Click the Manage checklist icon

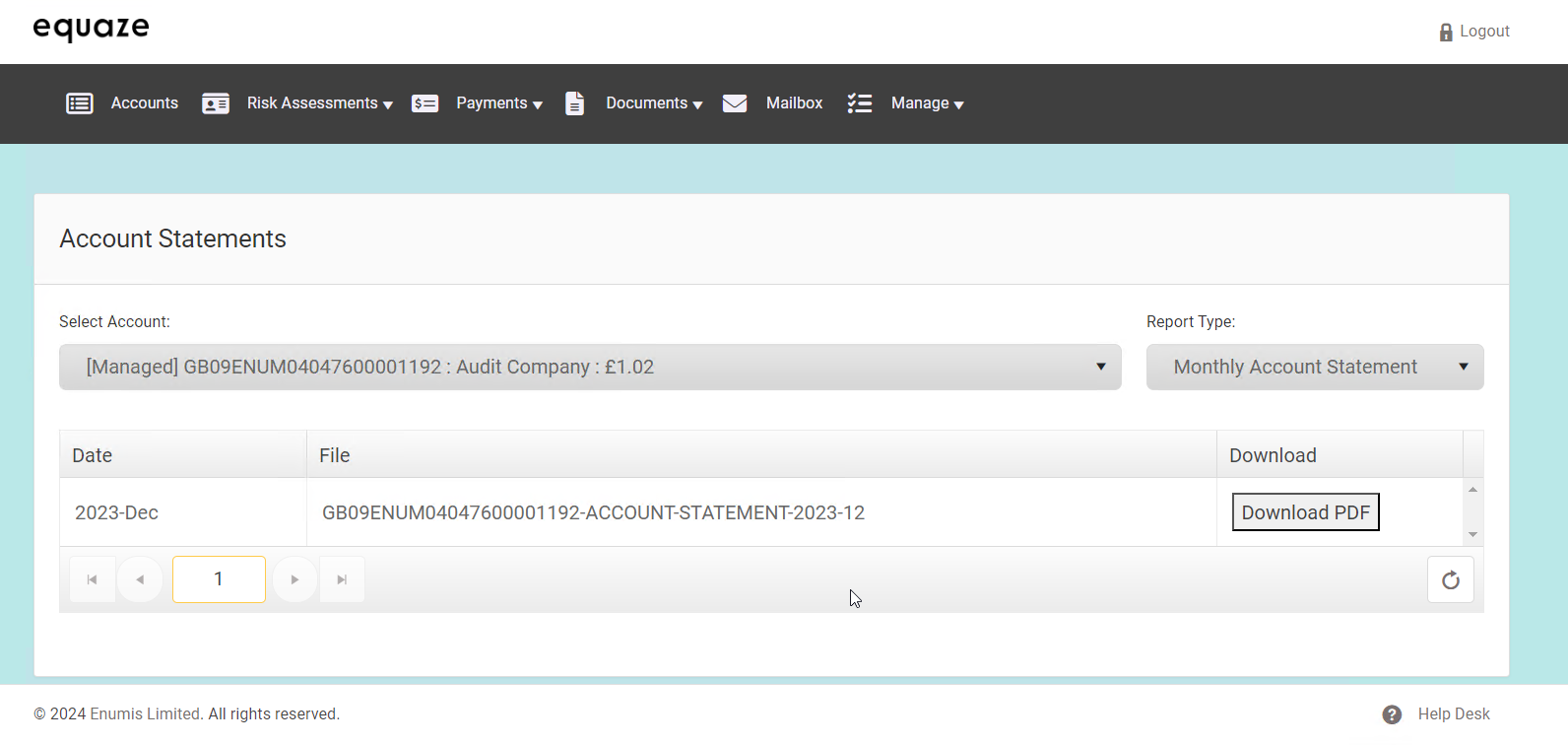click(860, 103)
